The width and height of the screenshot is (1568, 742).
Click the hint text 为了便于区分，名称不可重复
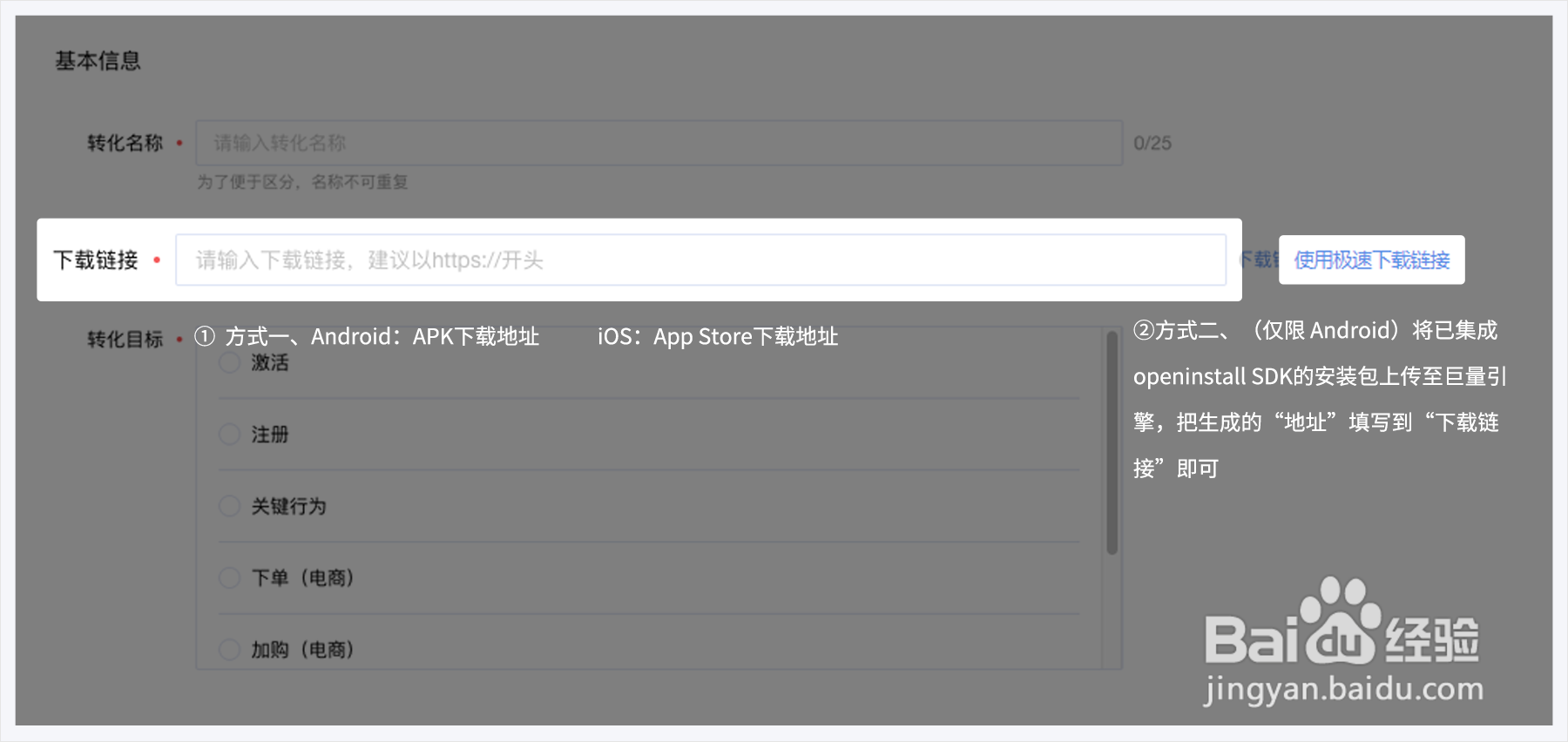(302, 182)
